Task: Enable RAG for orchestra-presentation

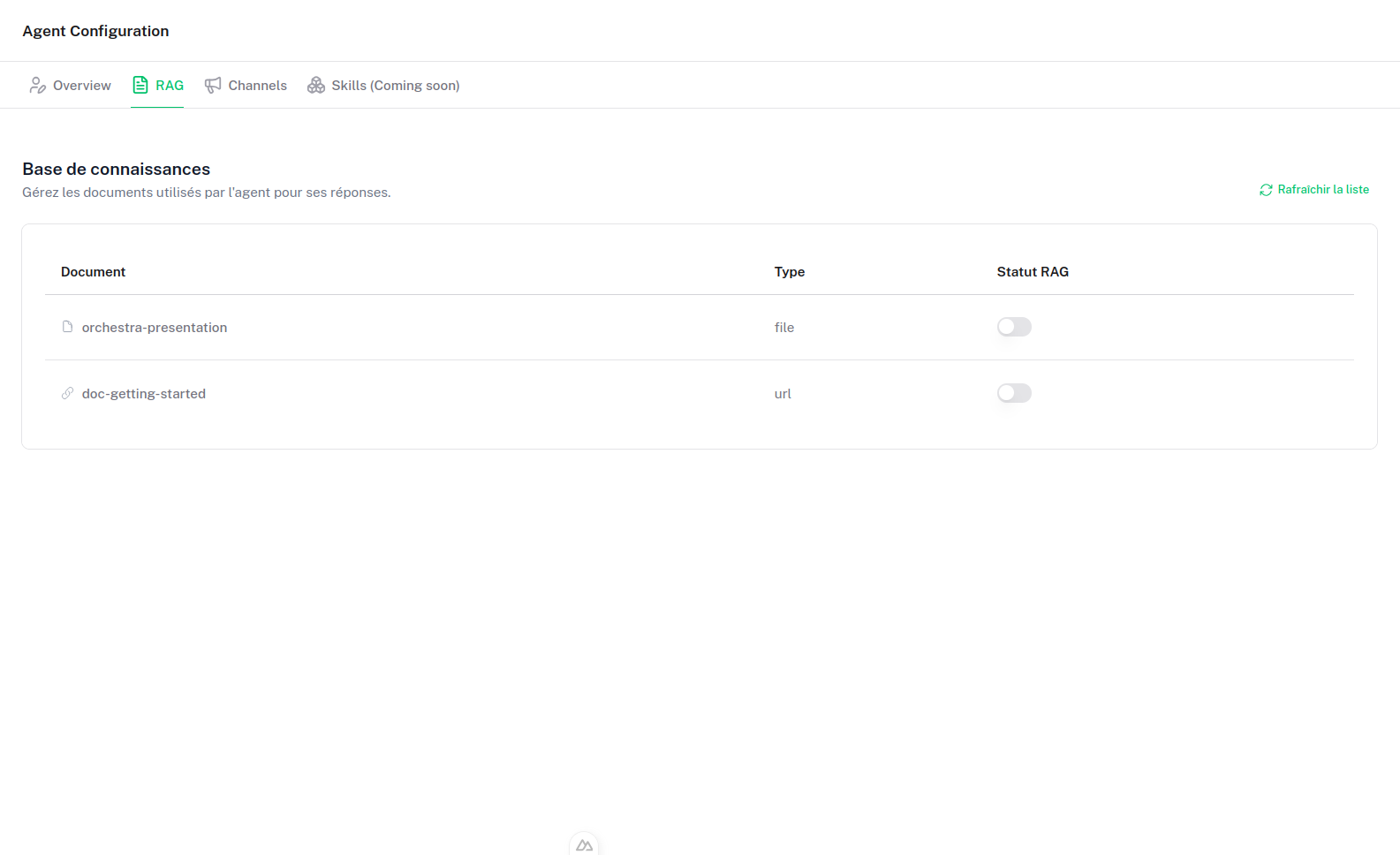Action: (1014, 327)
